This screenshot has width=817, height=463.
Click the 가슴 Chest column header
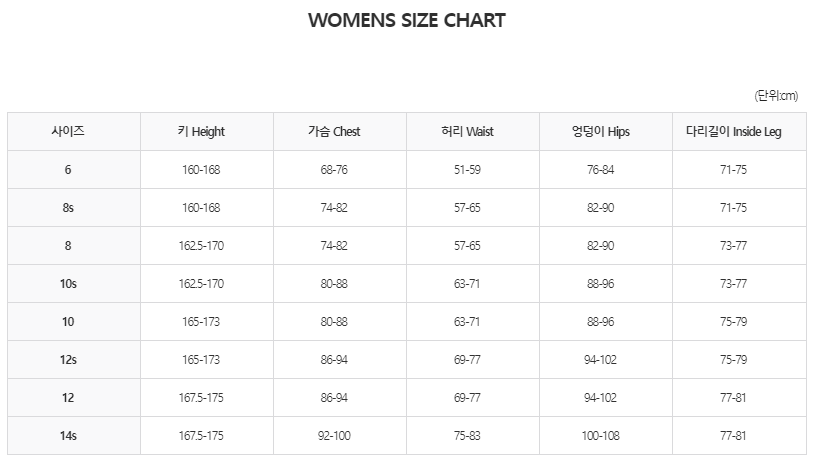coord(334,131)
